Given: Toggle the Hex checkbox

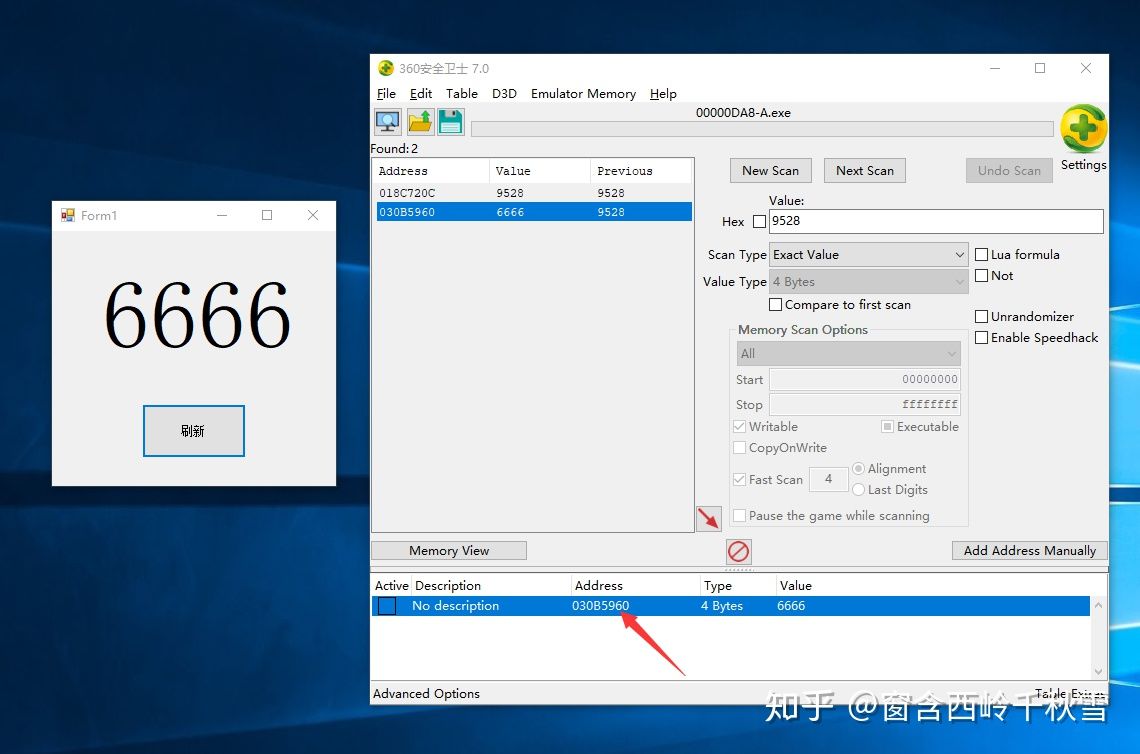Looking at the screenshot, I should coord(759,222).
